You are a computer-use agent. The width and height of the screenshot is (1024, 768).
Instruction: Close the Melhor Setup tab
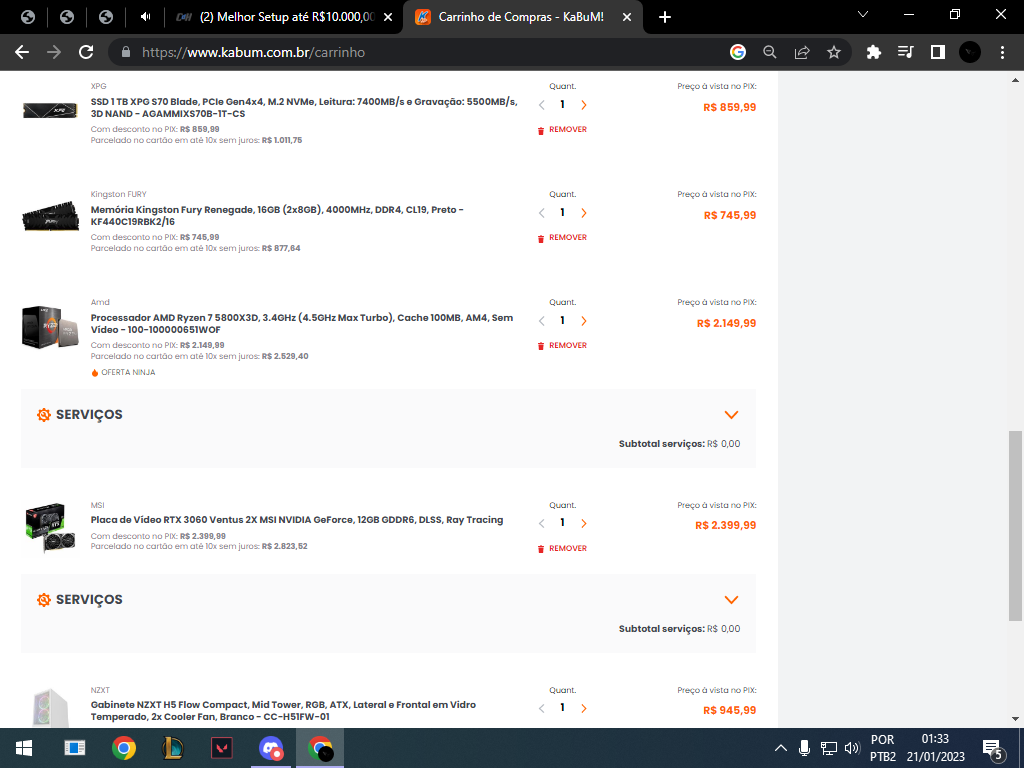pyautogui.click(x=388, y=18)
